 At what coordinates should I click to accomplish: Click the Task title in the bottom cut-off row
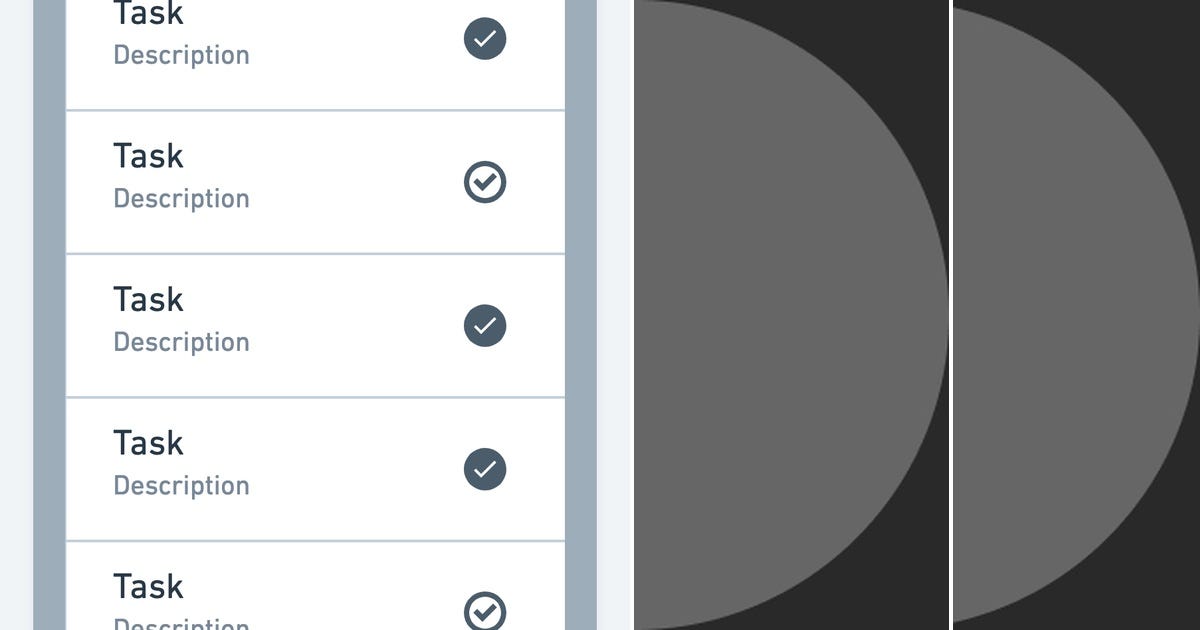[x=148, y=586]
